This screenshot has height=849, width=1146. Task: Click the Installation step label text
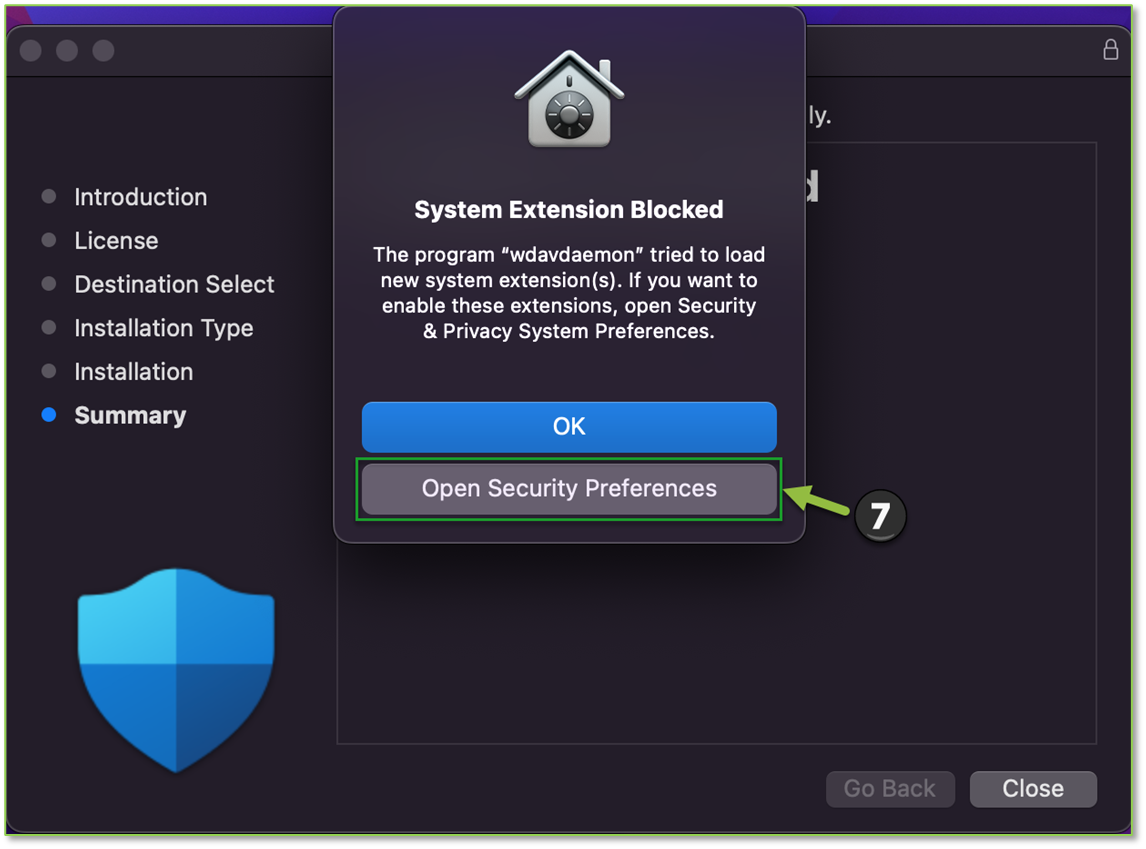[133, 371]
